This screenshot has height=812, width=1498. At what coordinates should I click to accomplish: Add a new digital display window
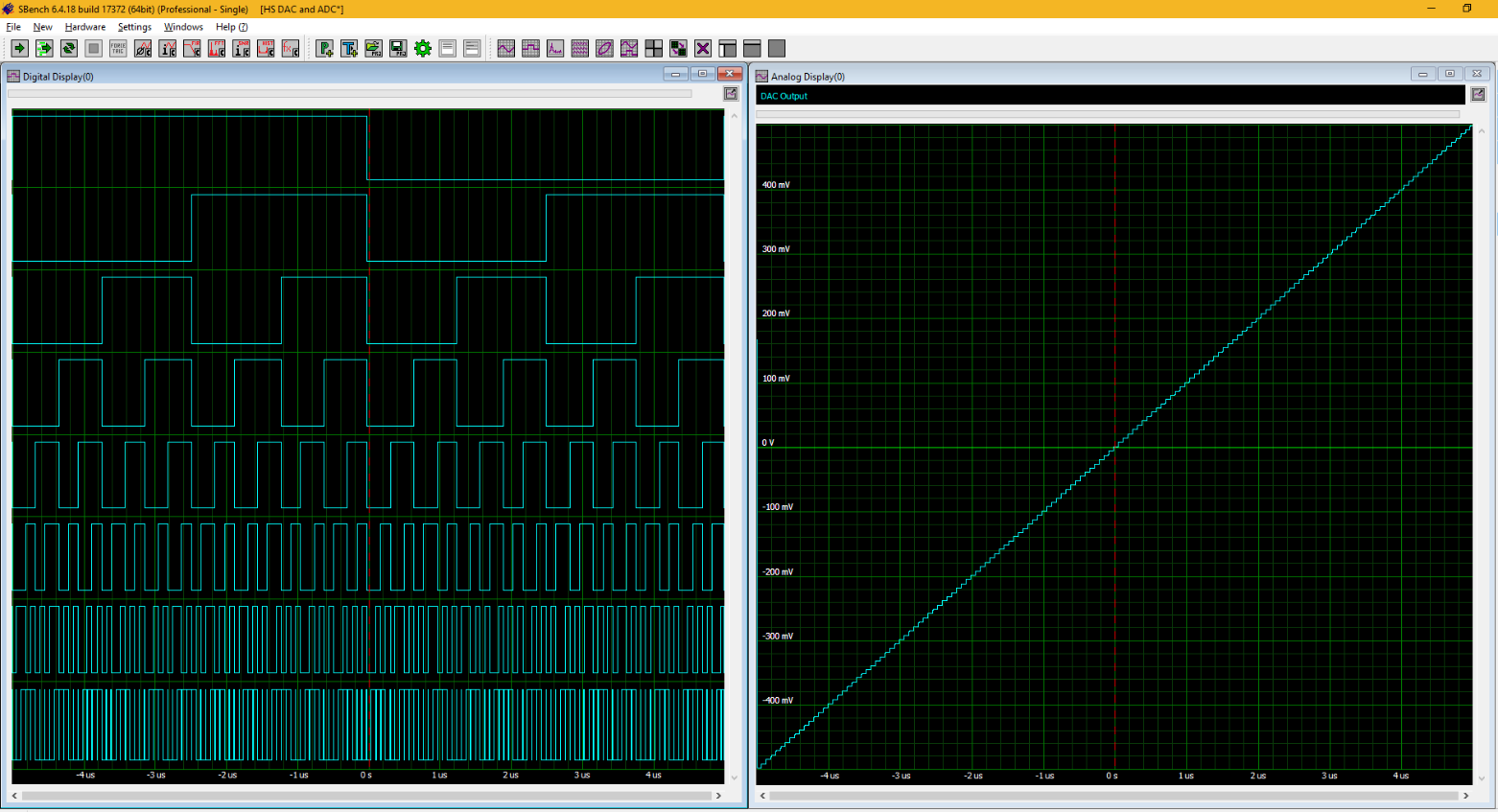coord(530,49)
